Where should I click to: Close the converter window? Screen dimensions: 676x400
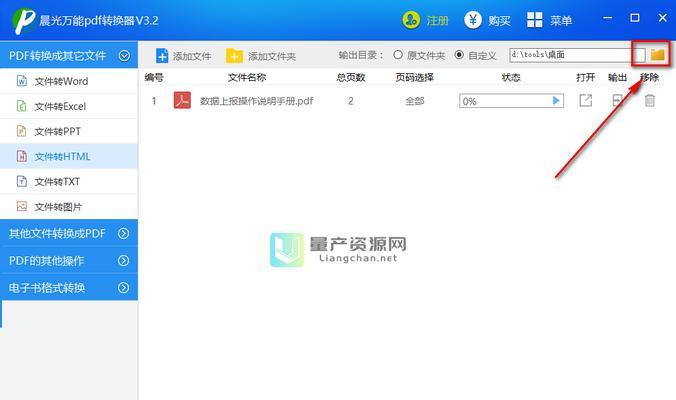coord(663,18)
